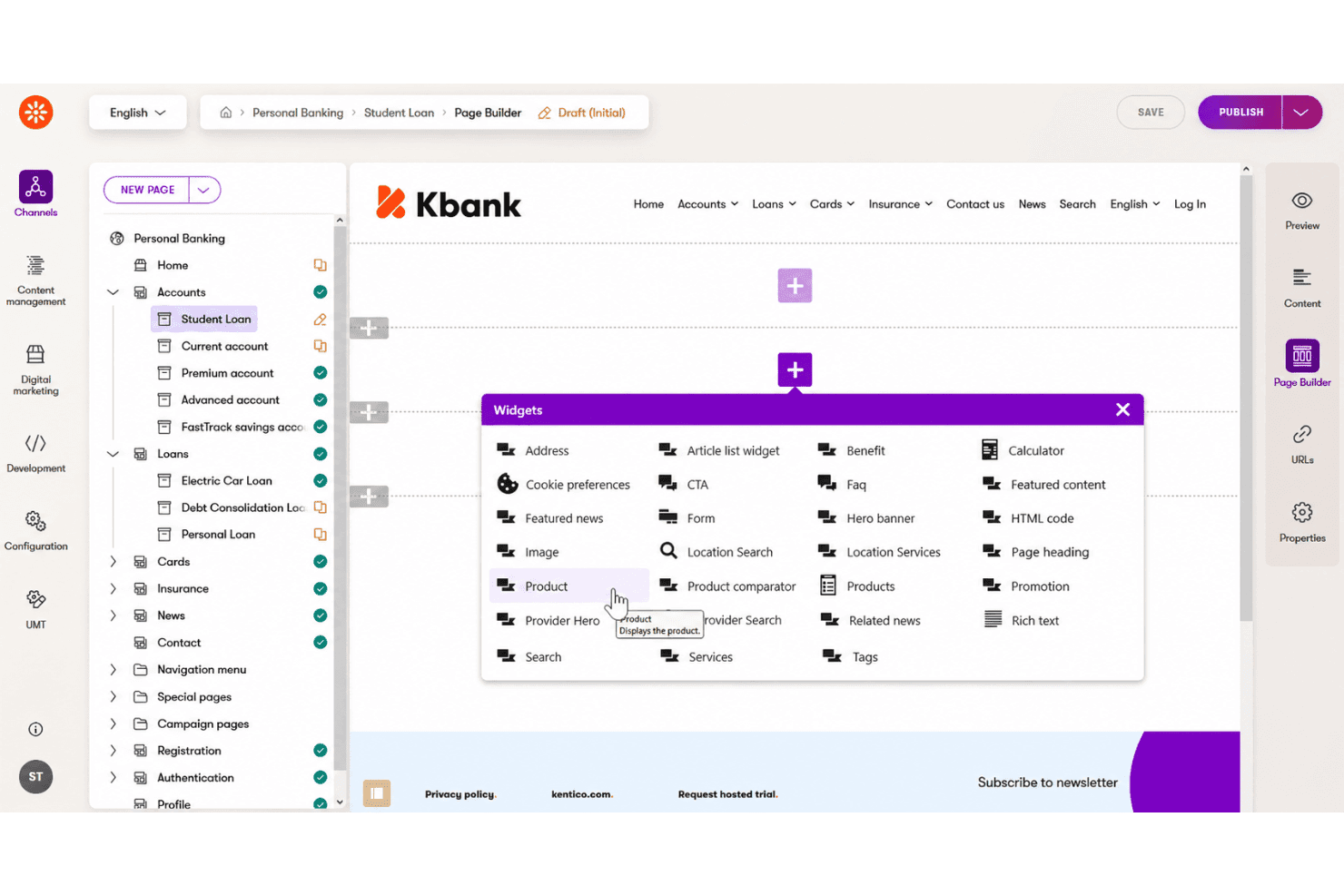The height and width of the screenshot is (896, 1344).
Task: Open the Channels application
Action: point(35,194)
